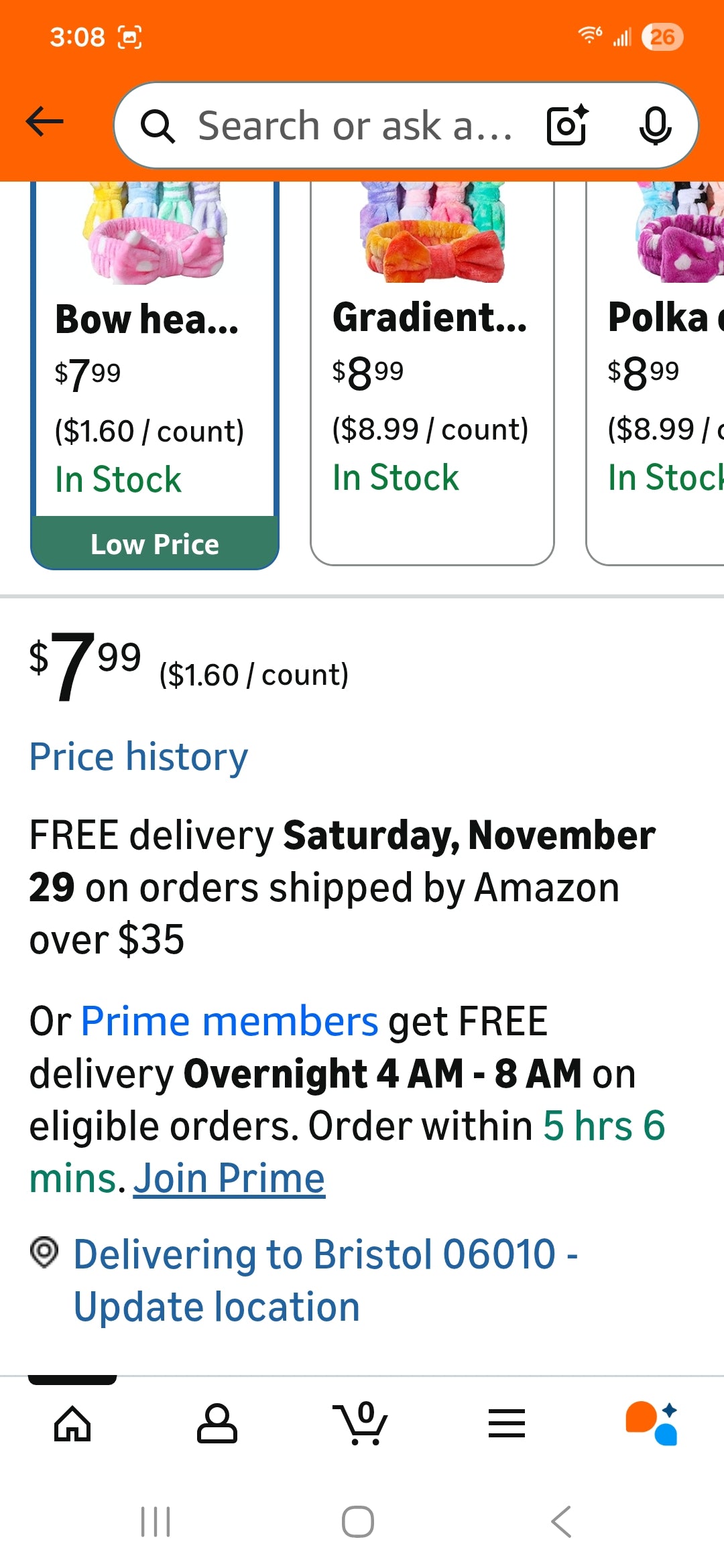Tap Android system home button

point(358,1522)
